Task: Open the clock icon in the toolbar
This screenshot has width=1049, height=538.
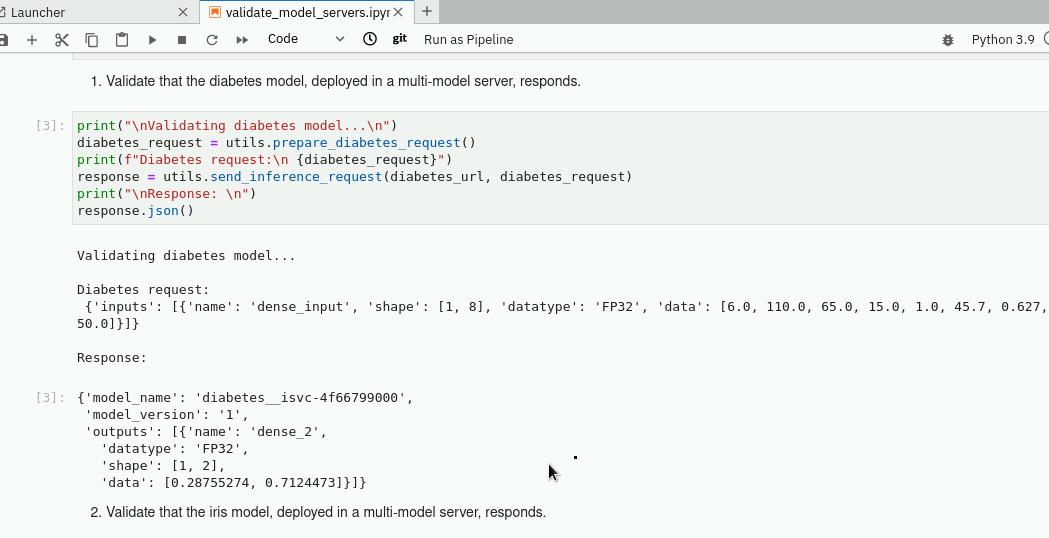Action: pyautogui.click(x=370, y=39)
